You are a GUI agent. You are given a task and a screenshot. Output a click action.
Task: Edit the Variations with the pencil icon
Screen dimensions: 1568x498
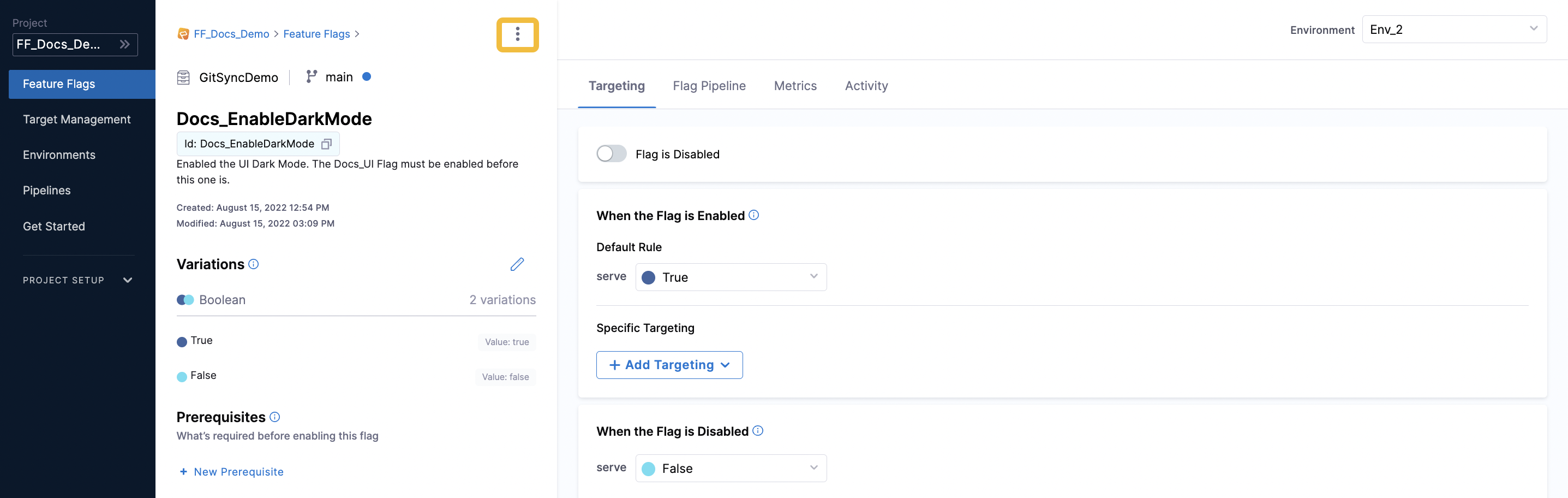pyautogui.click(x=517, y=264)
